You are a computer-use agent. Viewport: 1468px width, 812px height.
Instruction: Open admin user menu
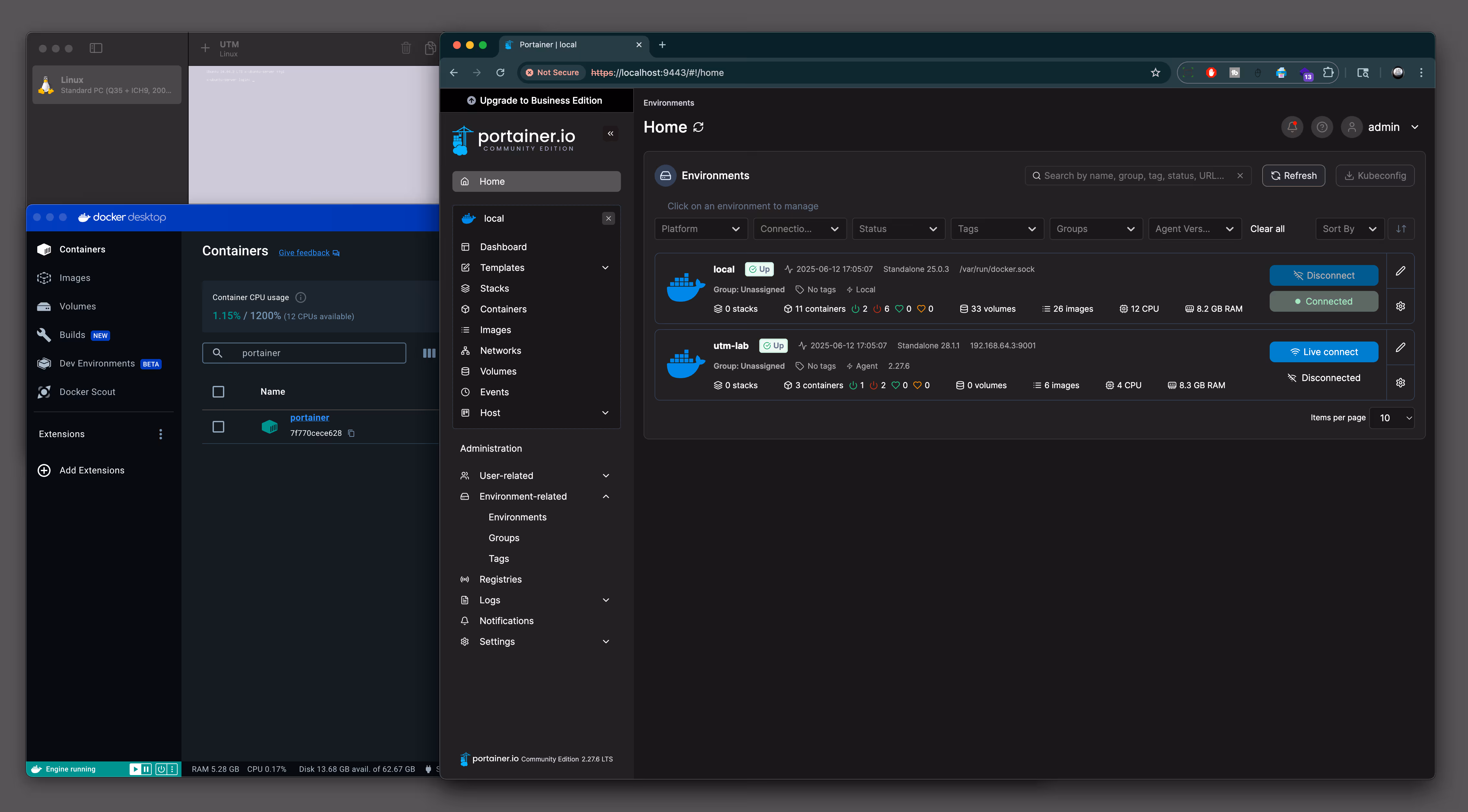(1380, 127)
